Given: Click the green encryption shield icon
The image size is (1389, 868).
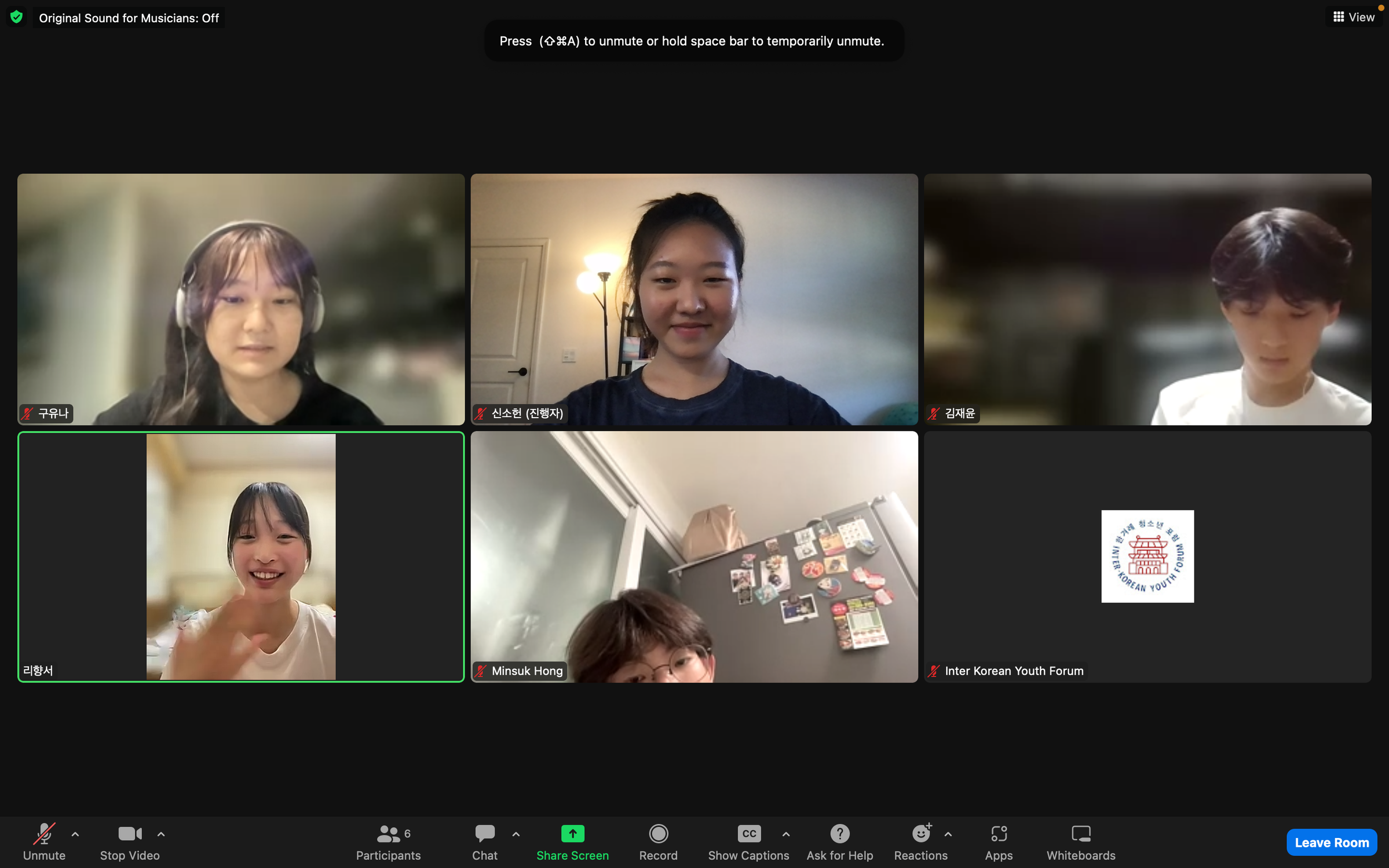Looking at the screenshot, I should pos(17,17).
